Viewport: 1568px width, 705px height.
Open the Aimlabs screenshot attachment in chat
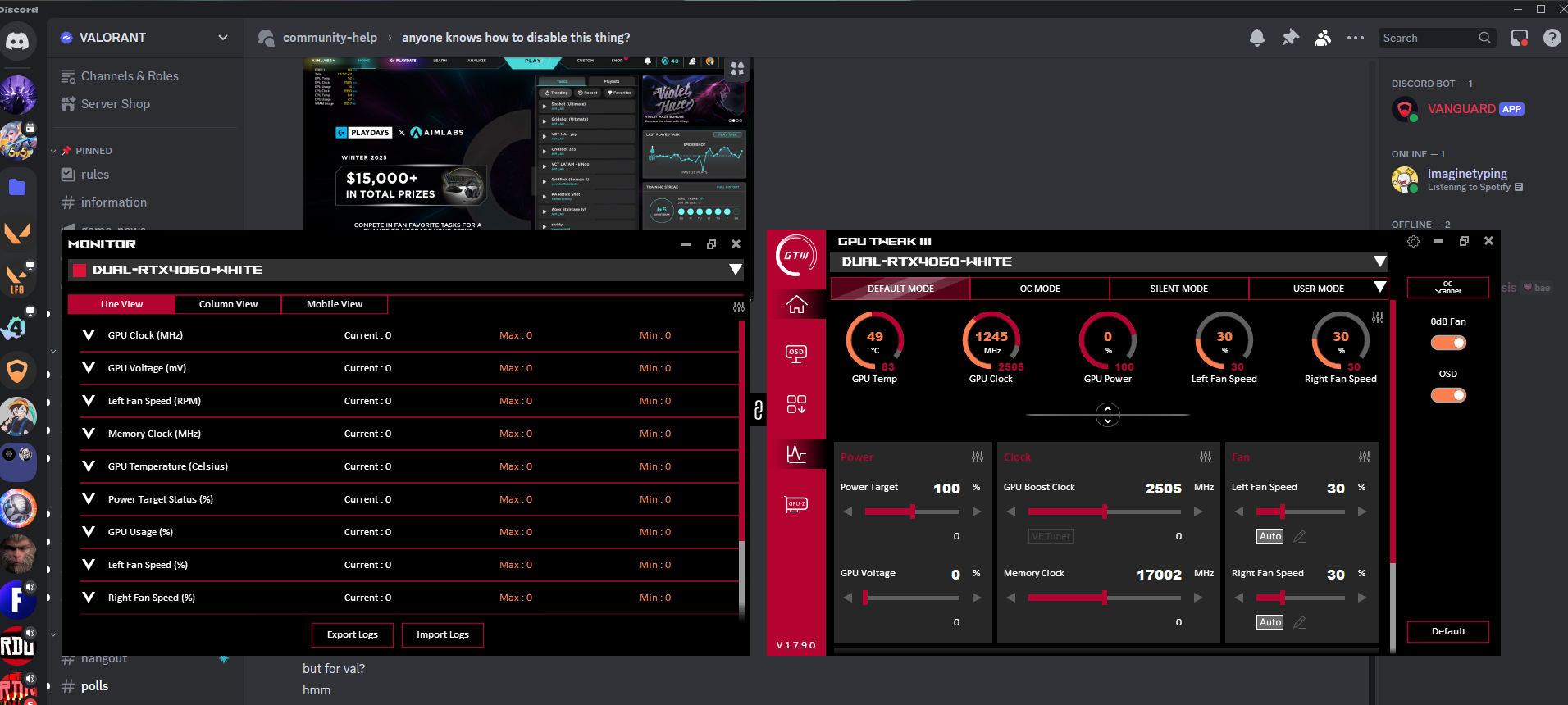pos(526,143)
